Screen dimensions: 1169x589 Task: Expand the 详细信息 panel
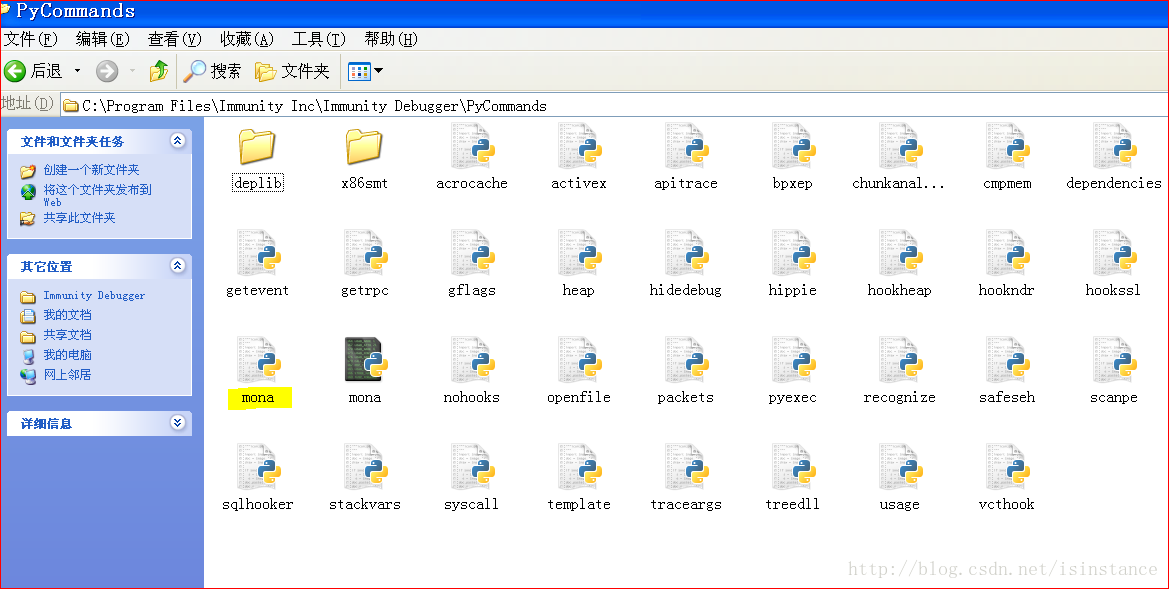177,423
